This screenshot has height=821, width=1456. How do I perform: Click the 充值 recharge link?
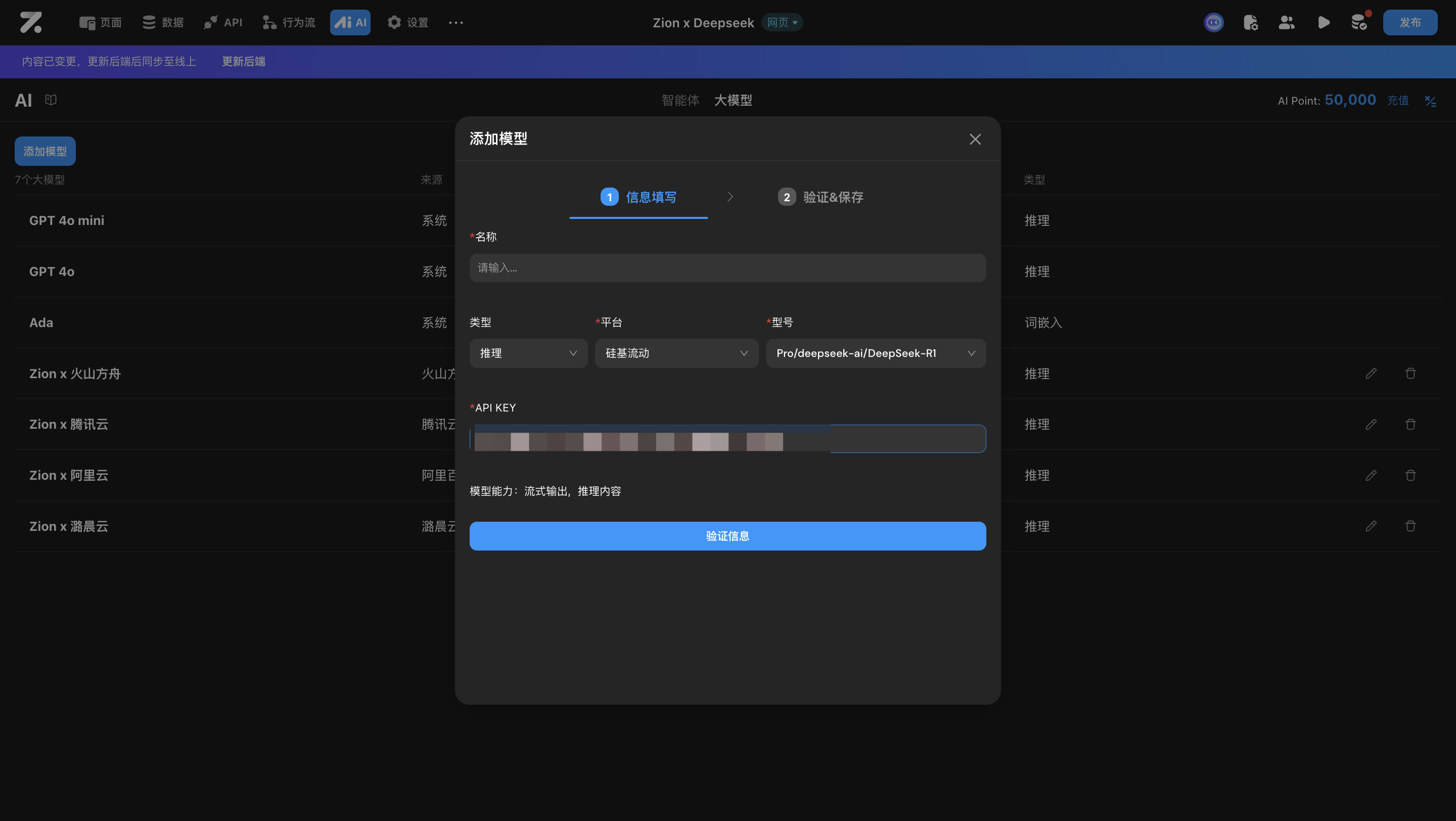click(x=1398, y=101)
